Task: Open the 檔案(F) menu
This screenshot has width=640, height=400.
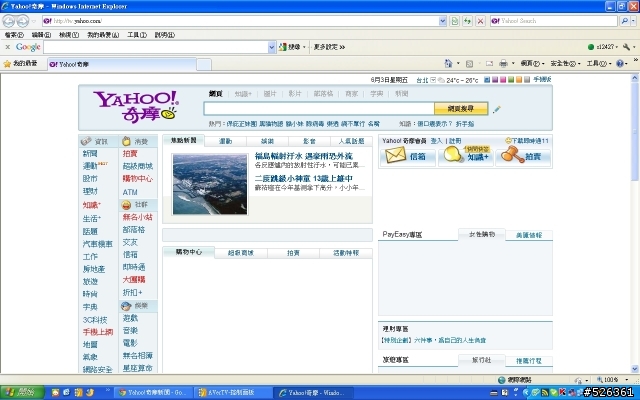Action: tap(14, 35)
